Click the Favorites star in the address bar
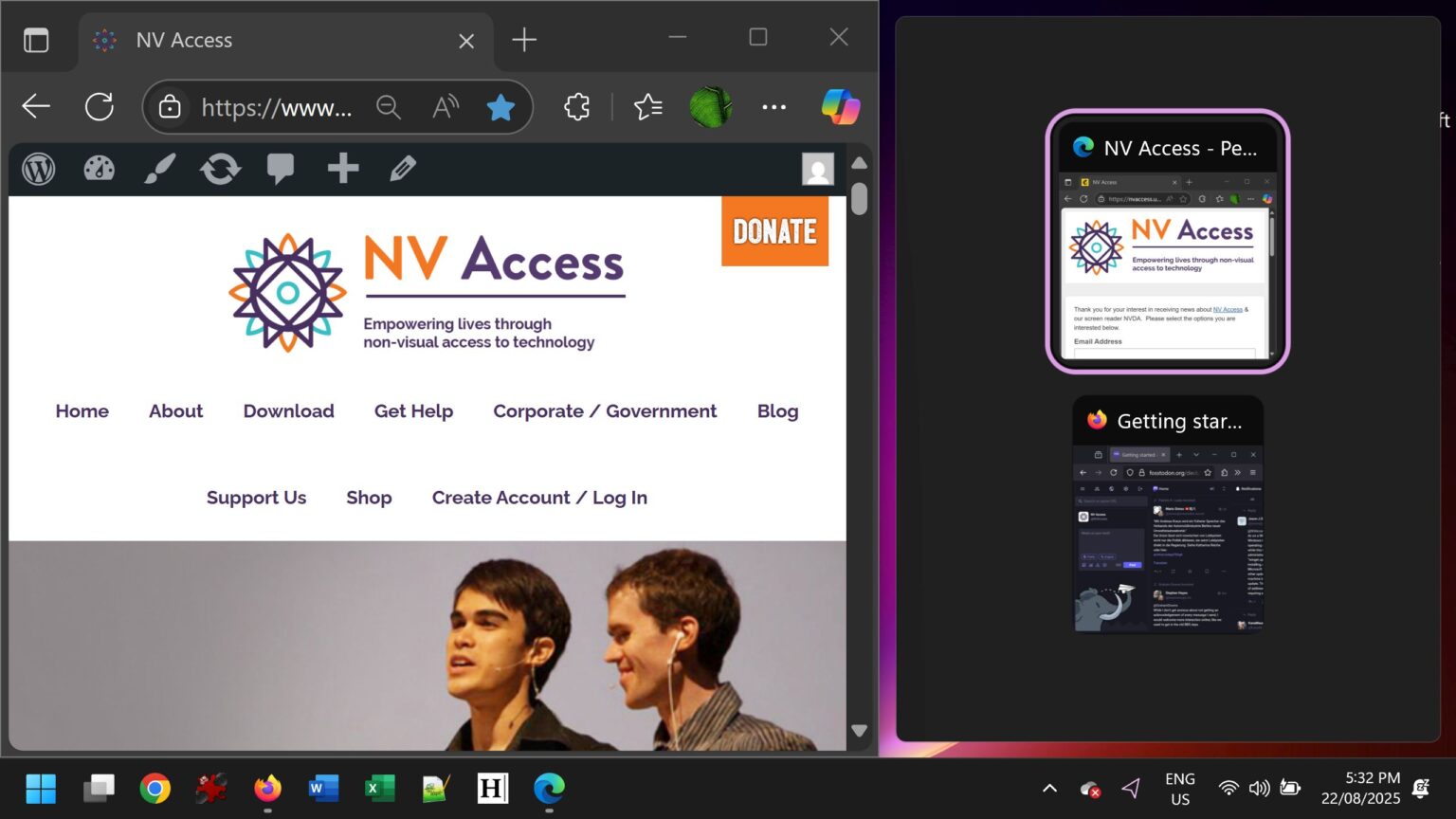This screenshot has height=819, width=1456. click(x=648, y=107)
